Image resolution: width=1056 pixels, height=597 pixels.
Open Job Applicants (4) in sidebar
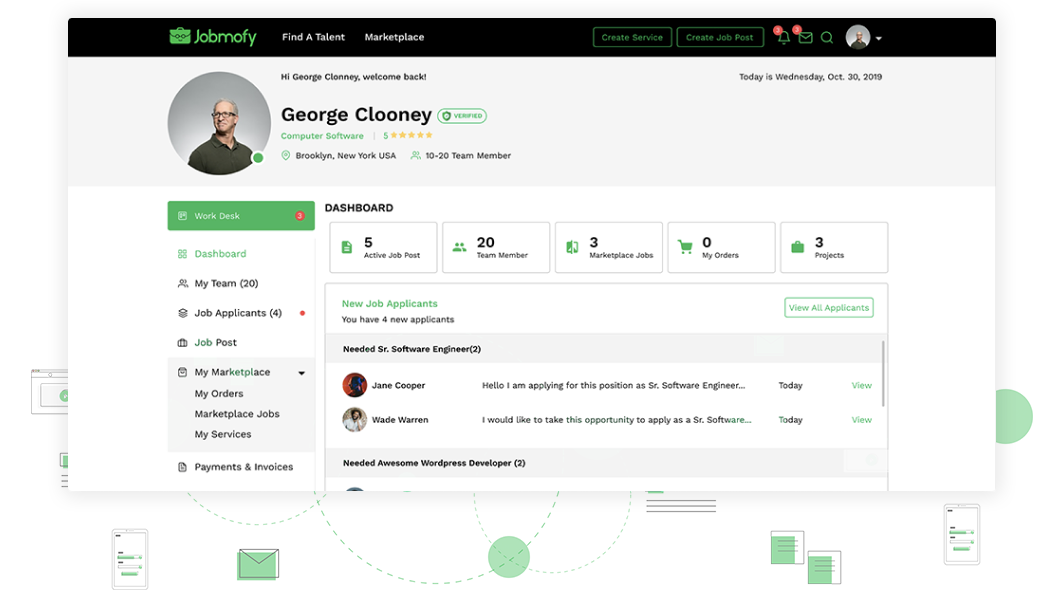[x=238, y=313]
